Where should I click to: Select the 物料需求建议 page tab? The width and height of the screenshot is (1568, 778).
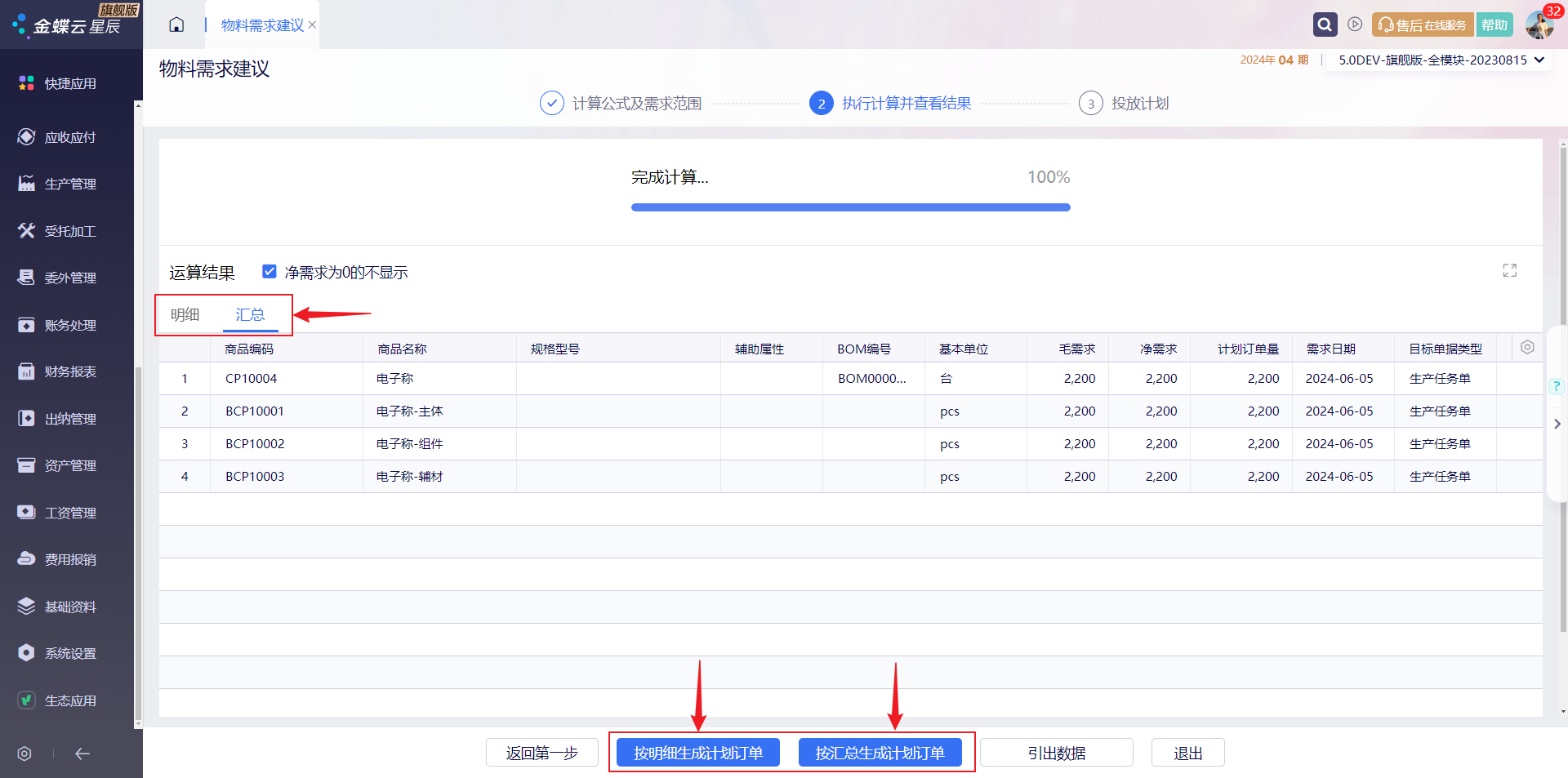262,25
